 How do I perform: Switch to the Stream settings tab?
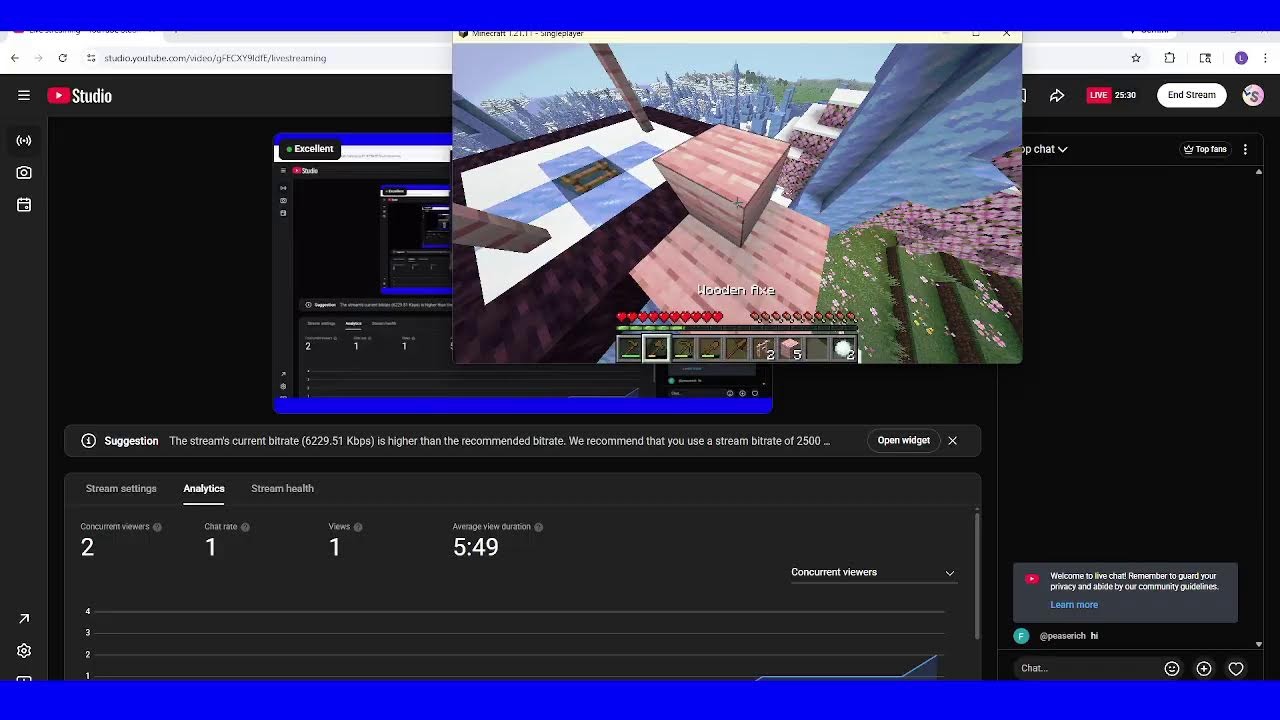tap(121, 488)
